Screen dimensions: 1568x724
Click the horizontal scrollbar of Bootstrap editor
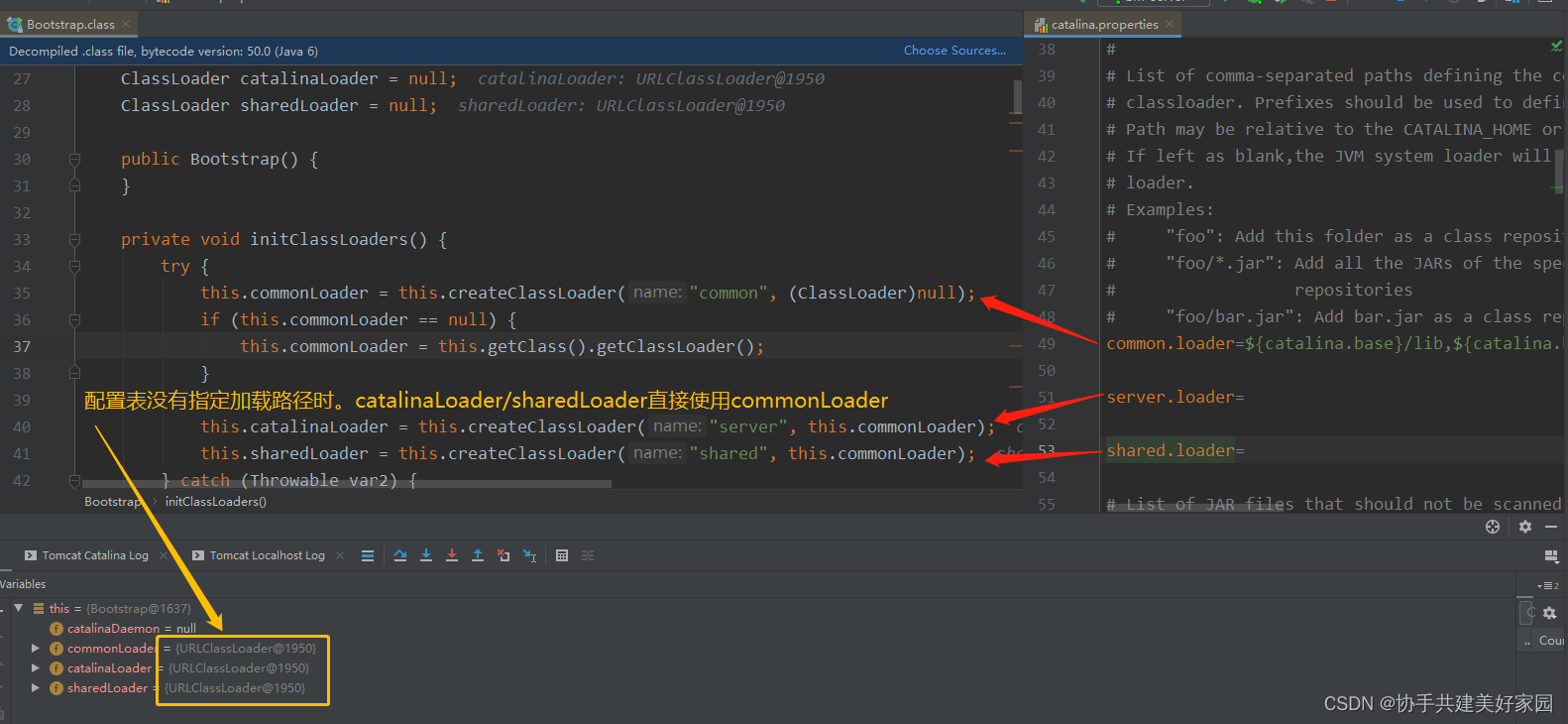point(347,484)
